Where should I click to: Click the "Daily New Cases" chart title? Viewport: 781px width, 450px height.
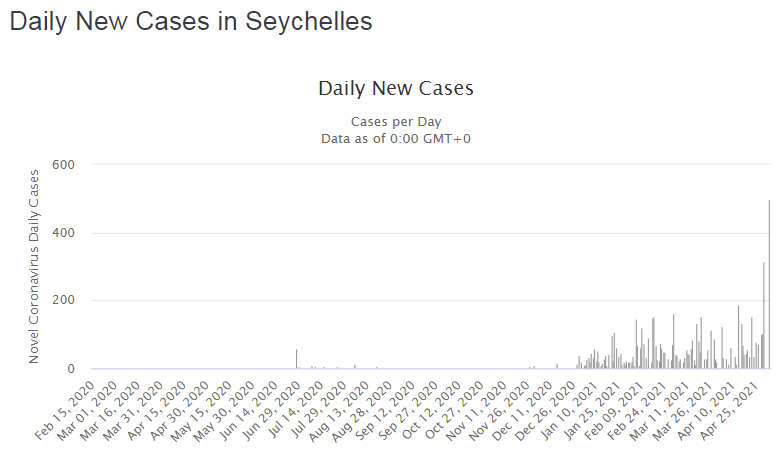point(396,88)
